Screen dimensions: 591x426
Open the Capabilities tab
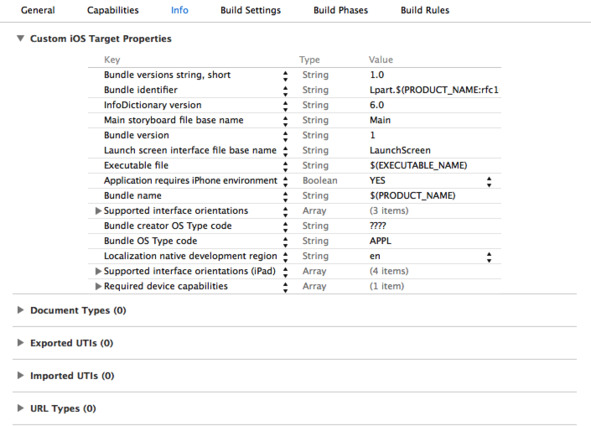tap(113, 10)
